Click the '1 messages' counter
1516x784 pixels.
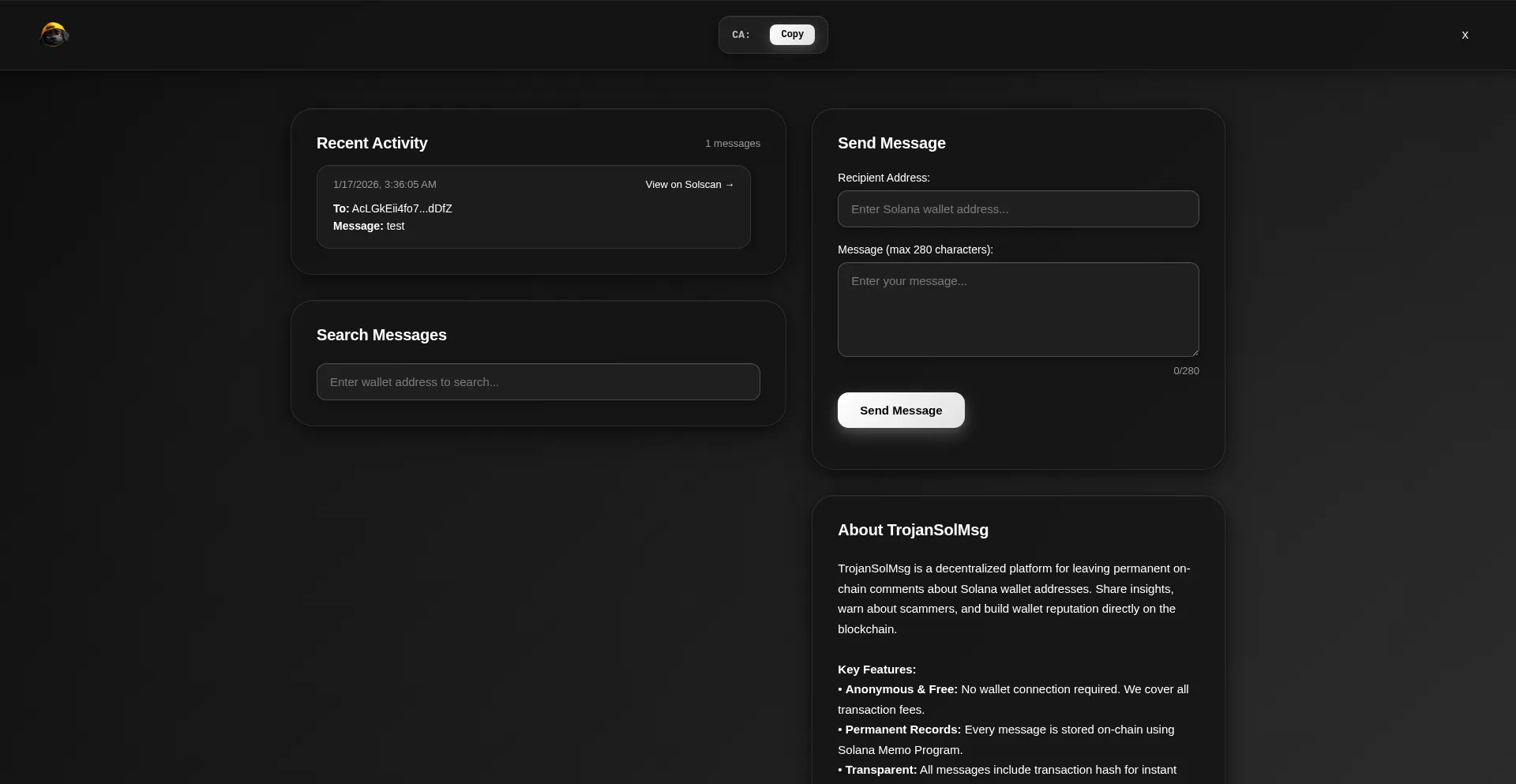tap(732, 144)
